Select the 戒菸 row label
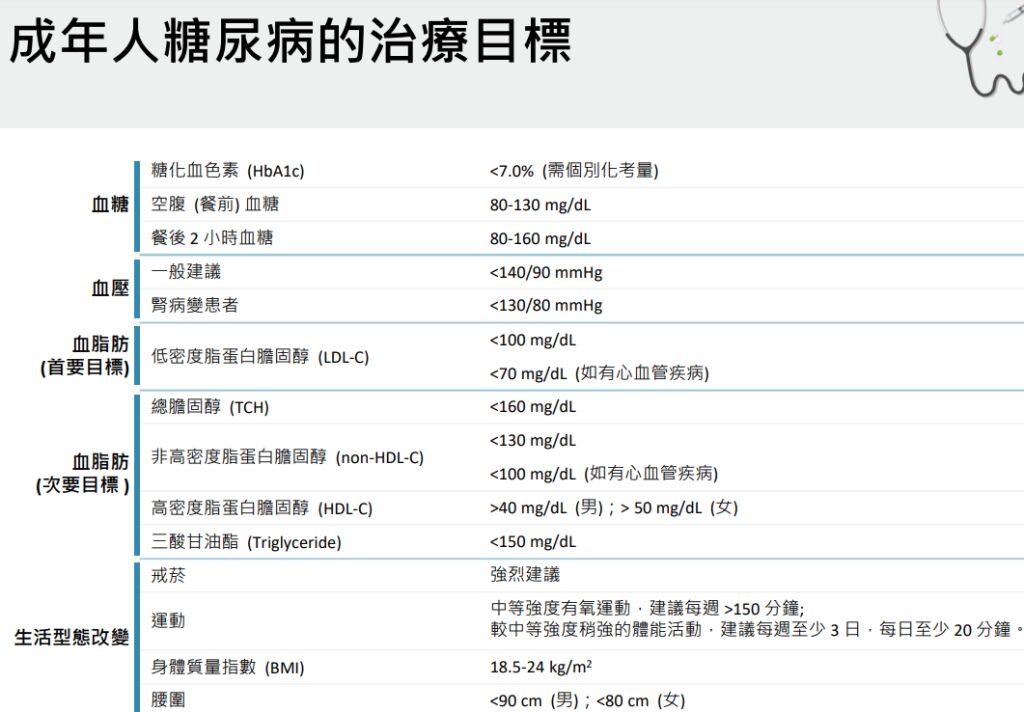This screenshot has height=712, width=1024. pos(168,576)
